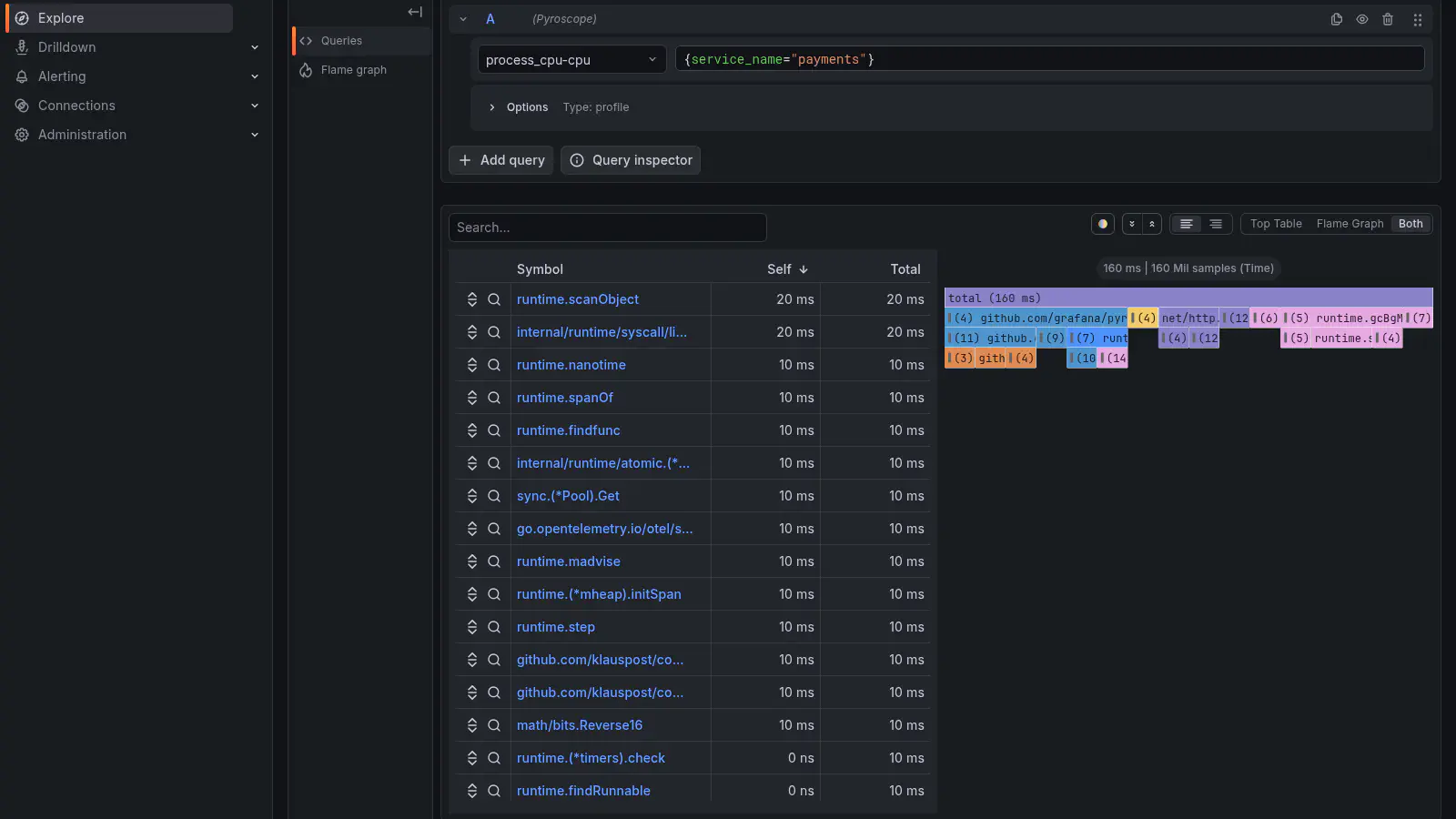Viewport: 1456px width, 819px height.
Task: Collapse query row A chevron
Action: pos(463,19)
